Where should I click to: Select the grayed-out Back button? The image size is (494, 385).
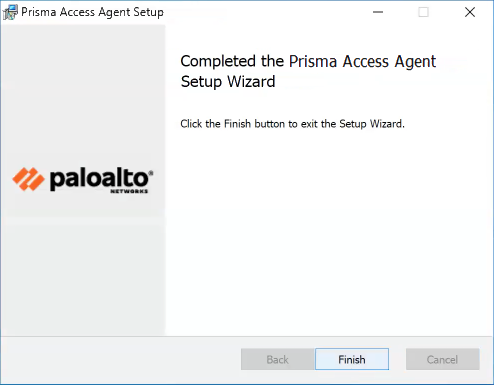[278, 359]
